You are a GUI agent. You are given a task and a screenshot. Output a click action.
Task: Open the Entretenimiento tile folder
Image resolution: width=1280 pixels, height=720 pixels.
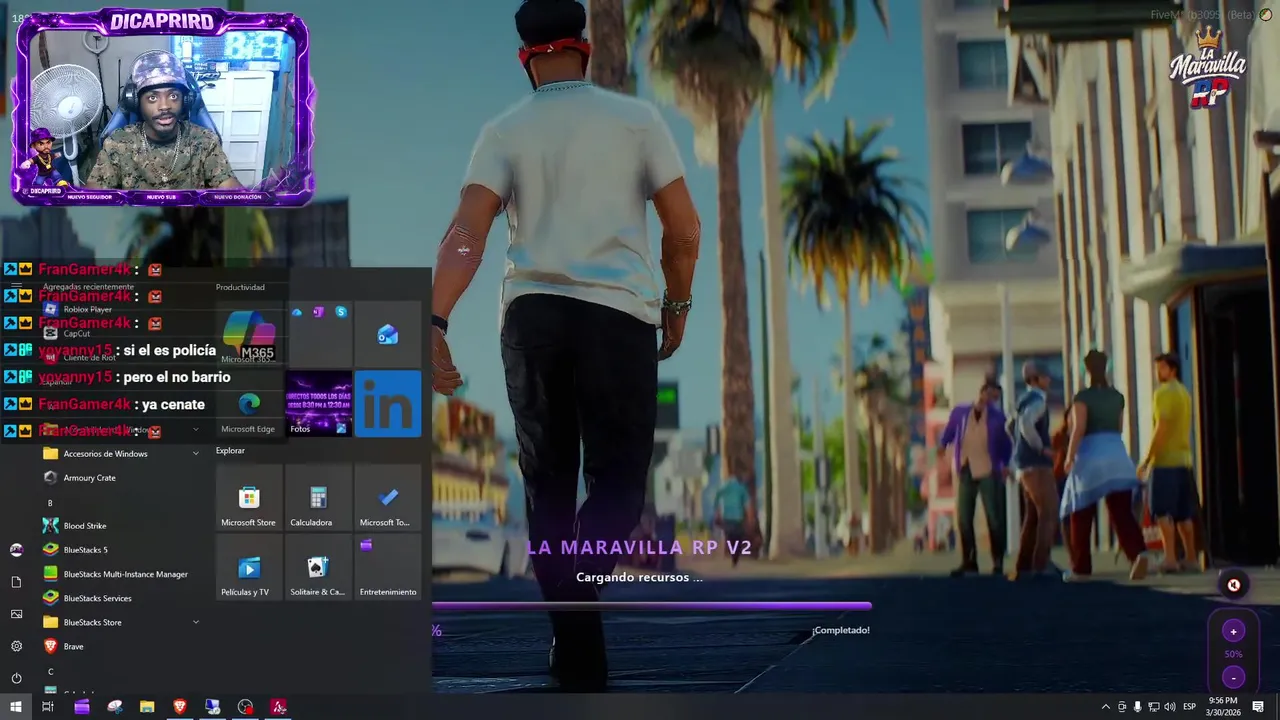(388, 567)
